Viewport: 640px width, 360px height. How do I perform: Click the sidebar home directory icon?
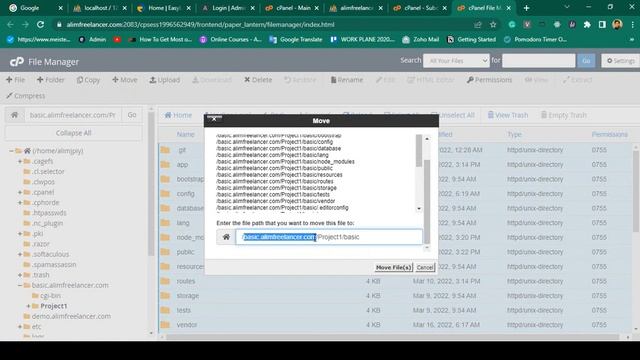tap(15, 115)
